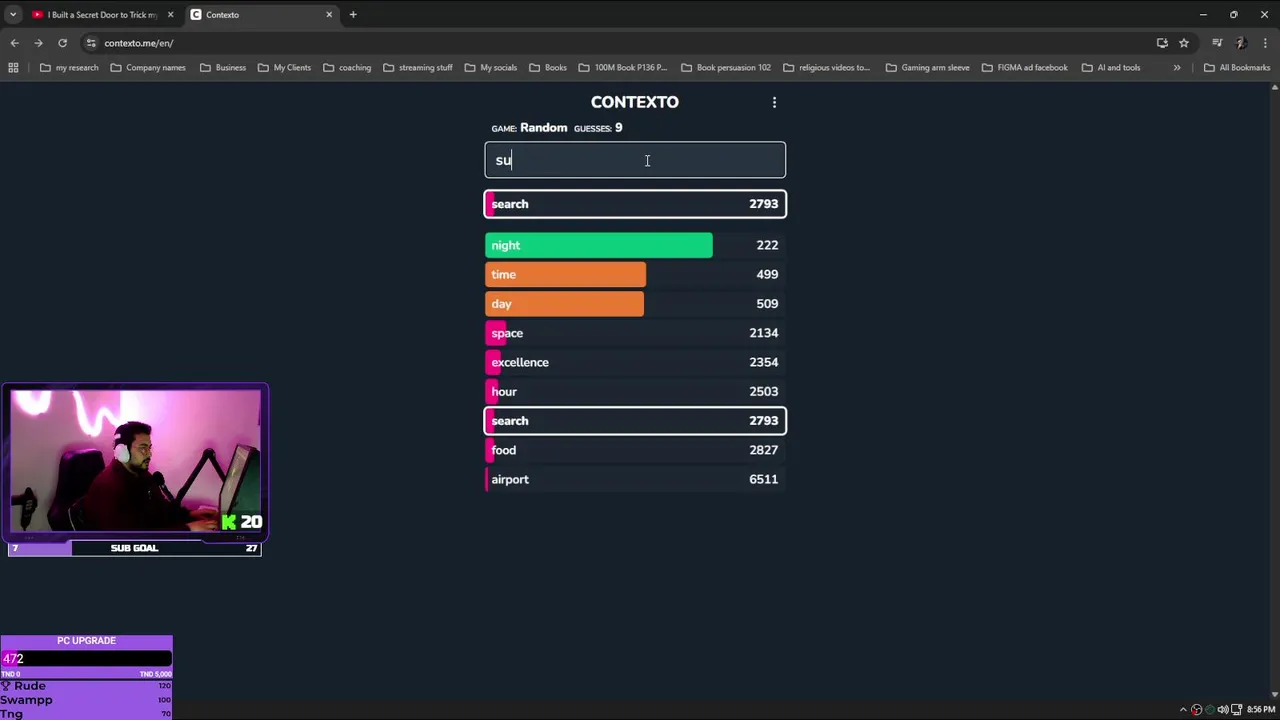
Task: Click the Rude donor name
Action: [29, 686]
